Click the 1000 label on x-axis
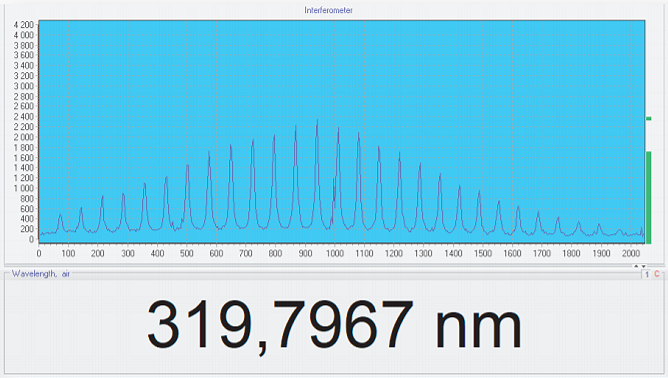The height and width of the screenshot is (378, 668). point(335,253)
